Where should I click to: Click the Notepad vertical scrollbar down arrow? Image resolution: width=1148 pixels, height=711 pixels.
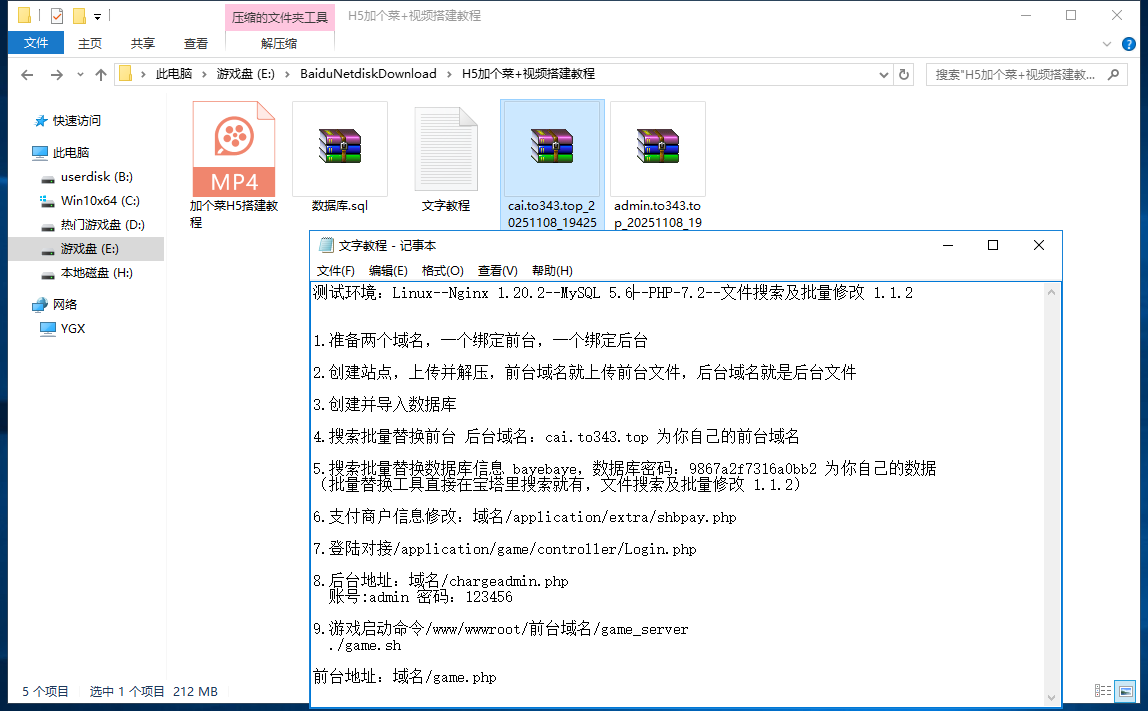pos(1051,697)
